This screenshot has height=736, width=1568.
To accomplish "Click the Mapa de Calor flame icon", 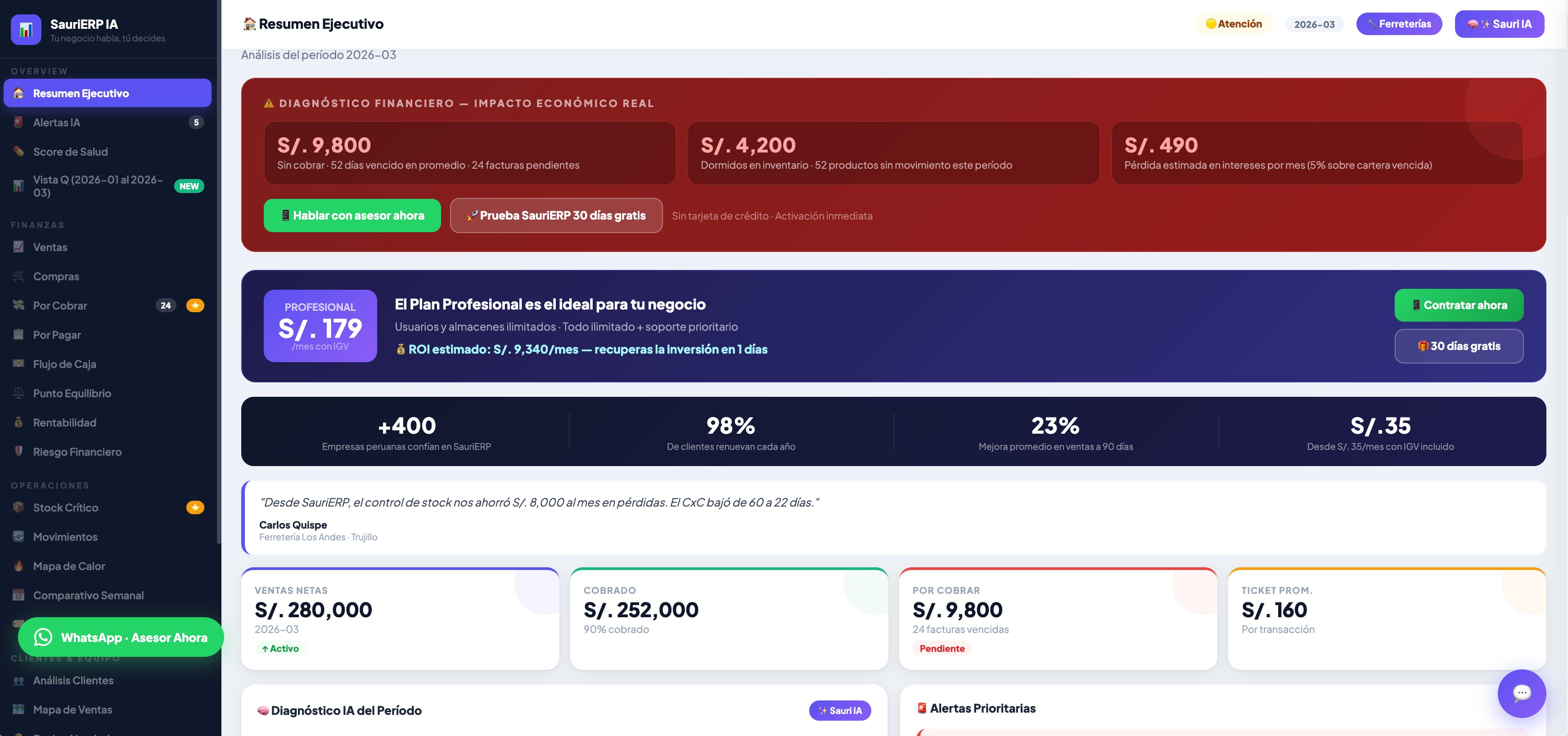I will click(19, 565).
